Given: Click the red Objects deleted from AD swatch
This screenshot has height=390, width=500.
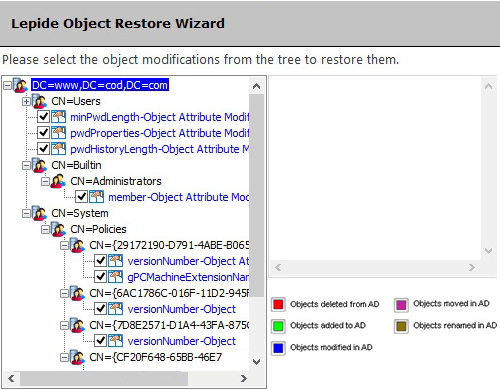Looking at the screenshot, I should coord(278,304).
